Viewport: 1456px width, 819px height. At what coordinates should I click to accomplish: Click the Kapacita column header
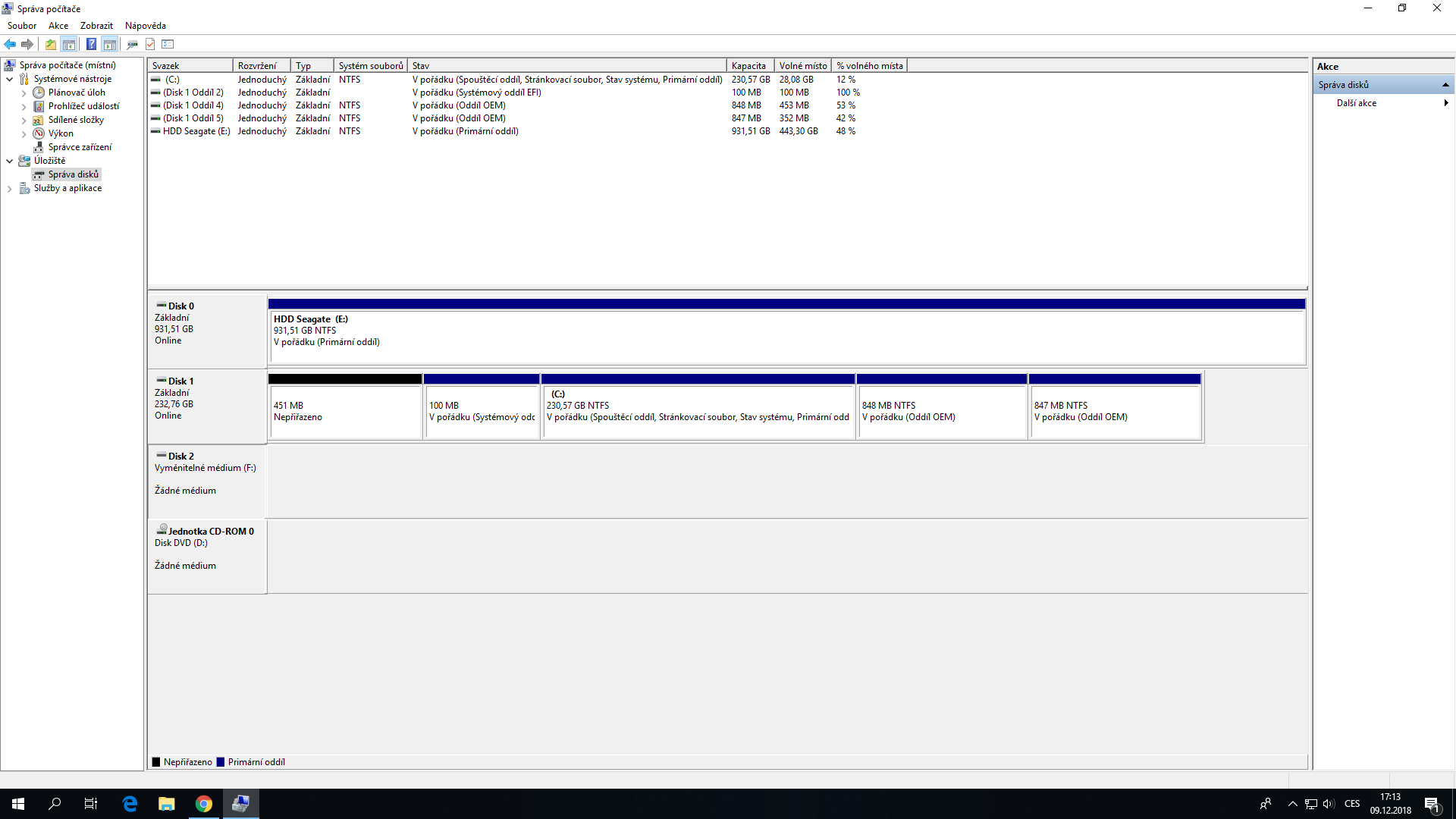748,66
